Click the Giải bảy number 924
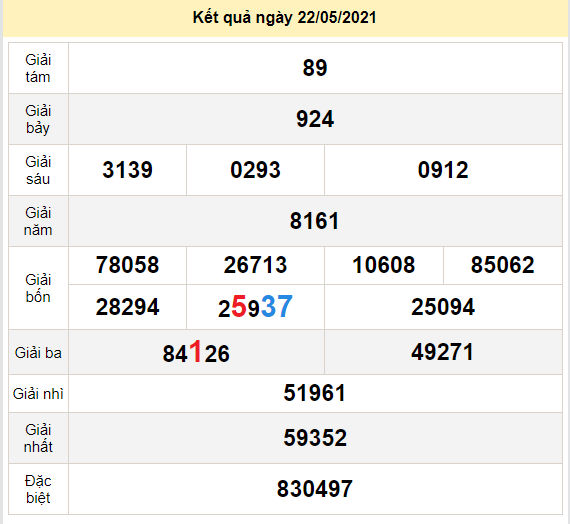 point(315,119)
